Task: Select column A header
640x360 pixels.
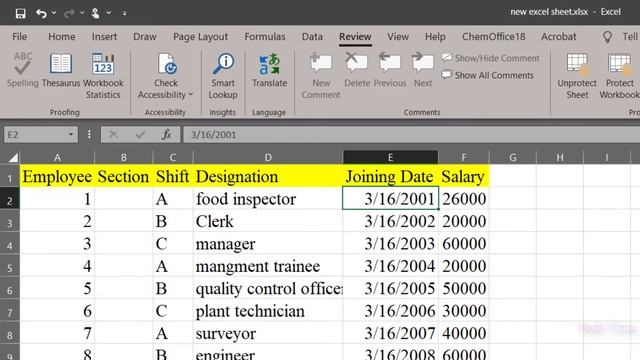Action: coord(58,157)
